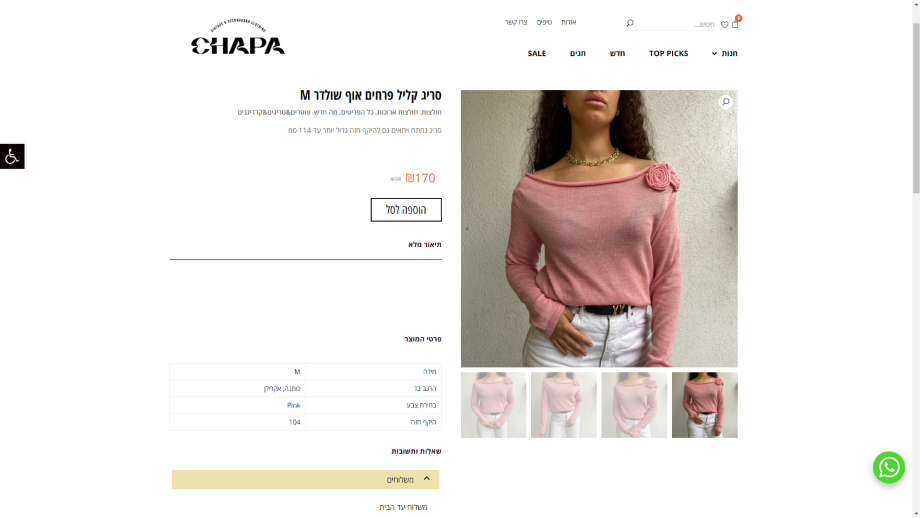This screenshot has height=518, width=920.
Task: Open the shopping cart icon
Action: 735,24
